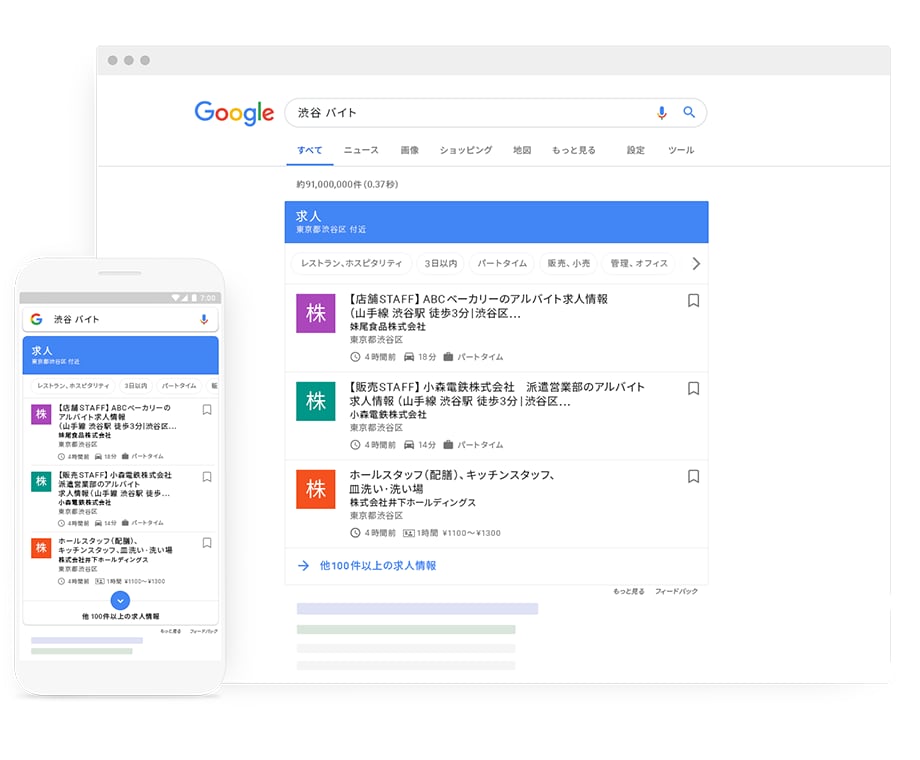
Task: Open 他 100件以上の求人情報 on the phone
Action: tap(120, 616)
